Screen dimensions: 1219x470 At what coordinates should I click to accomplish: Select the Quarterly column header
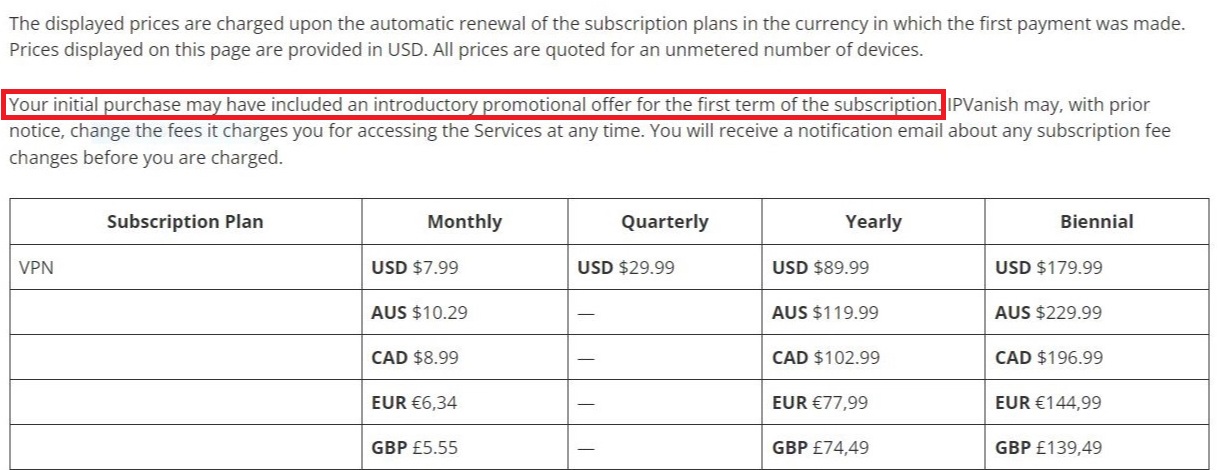click(664, 222)
